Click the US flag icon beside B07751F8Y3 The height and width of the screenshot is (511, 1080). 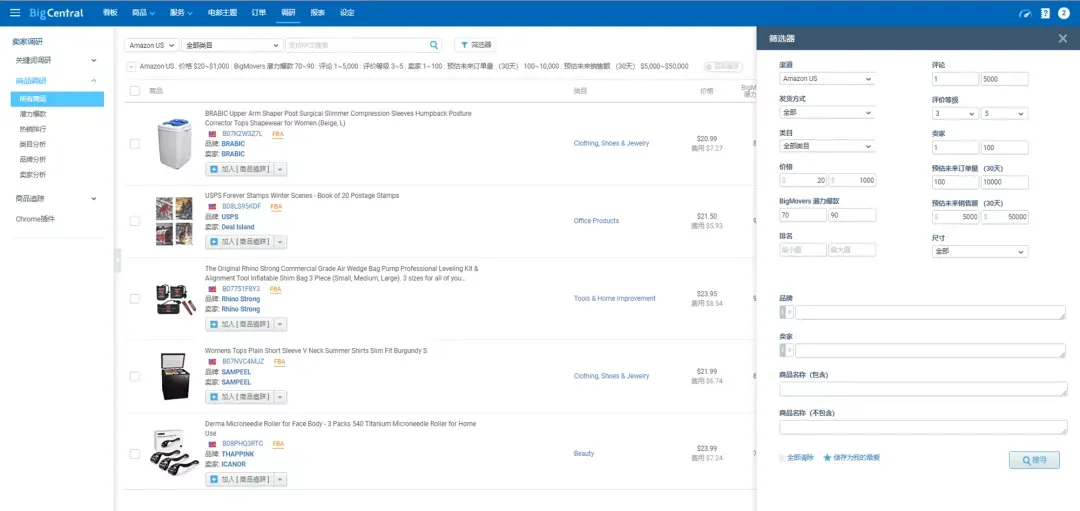point(212,289)
